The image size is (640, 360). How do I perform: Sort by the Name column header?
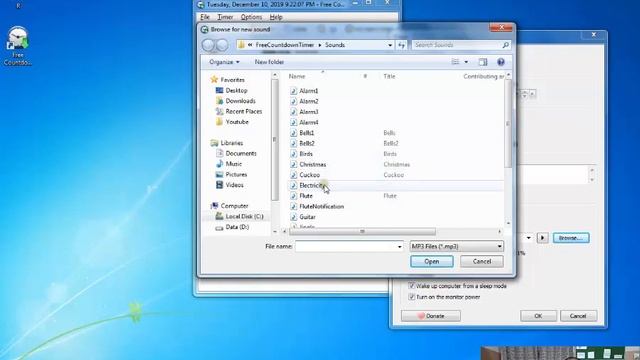(297, 76)
